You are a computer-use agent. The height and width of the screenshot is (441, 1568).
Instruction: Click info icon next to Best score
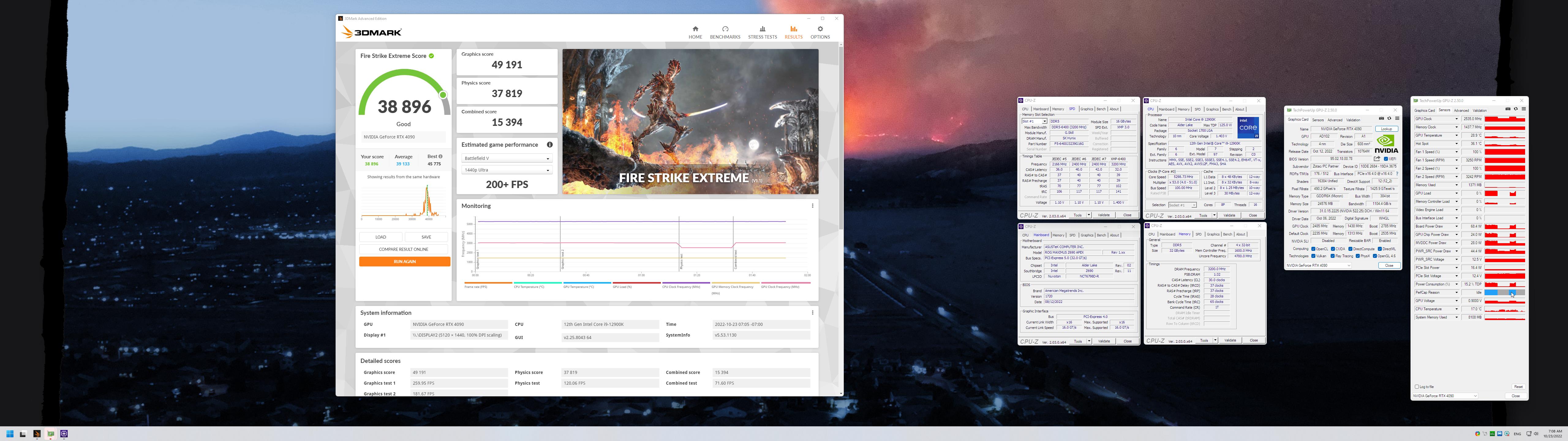pos(440,156)
